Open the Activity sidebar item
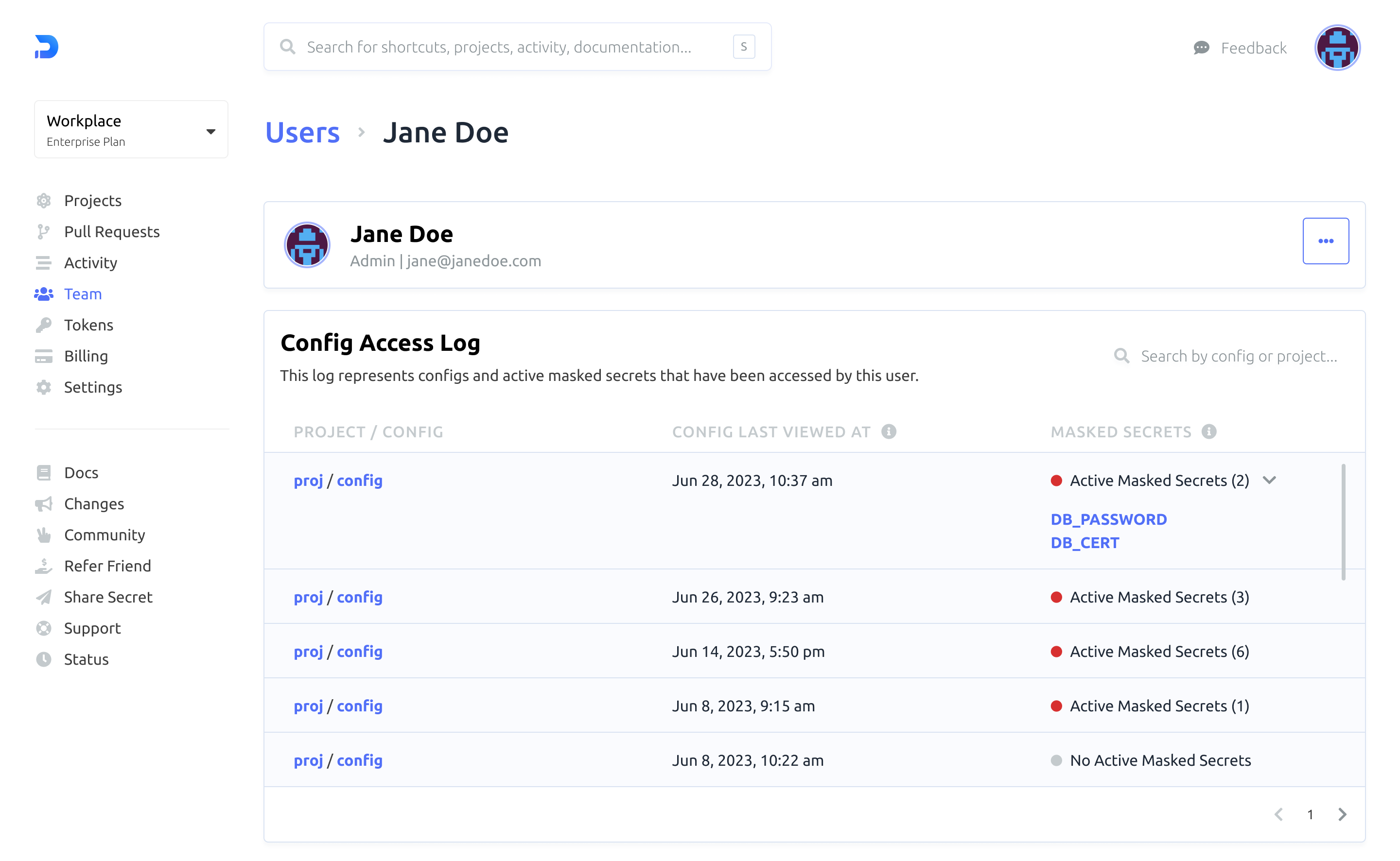Screen dimensions: 1400x861 coord(90,262)
